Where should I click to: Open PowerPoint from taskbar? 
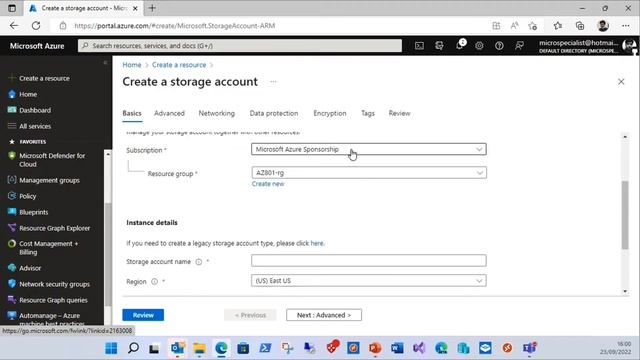[375, 348]
